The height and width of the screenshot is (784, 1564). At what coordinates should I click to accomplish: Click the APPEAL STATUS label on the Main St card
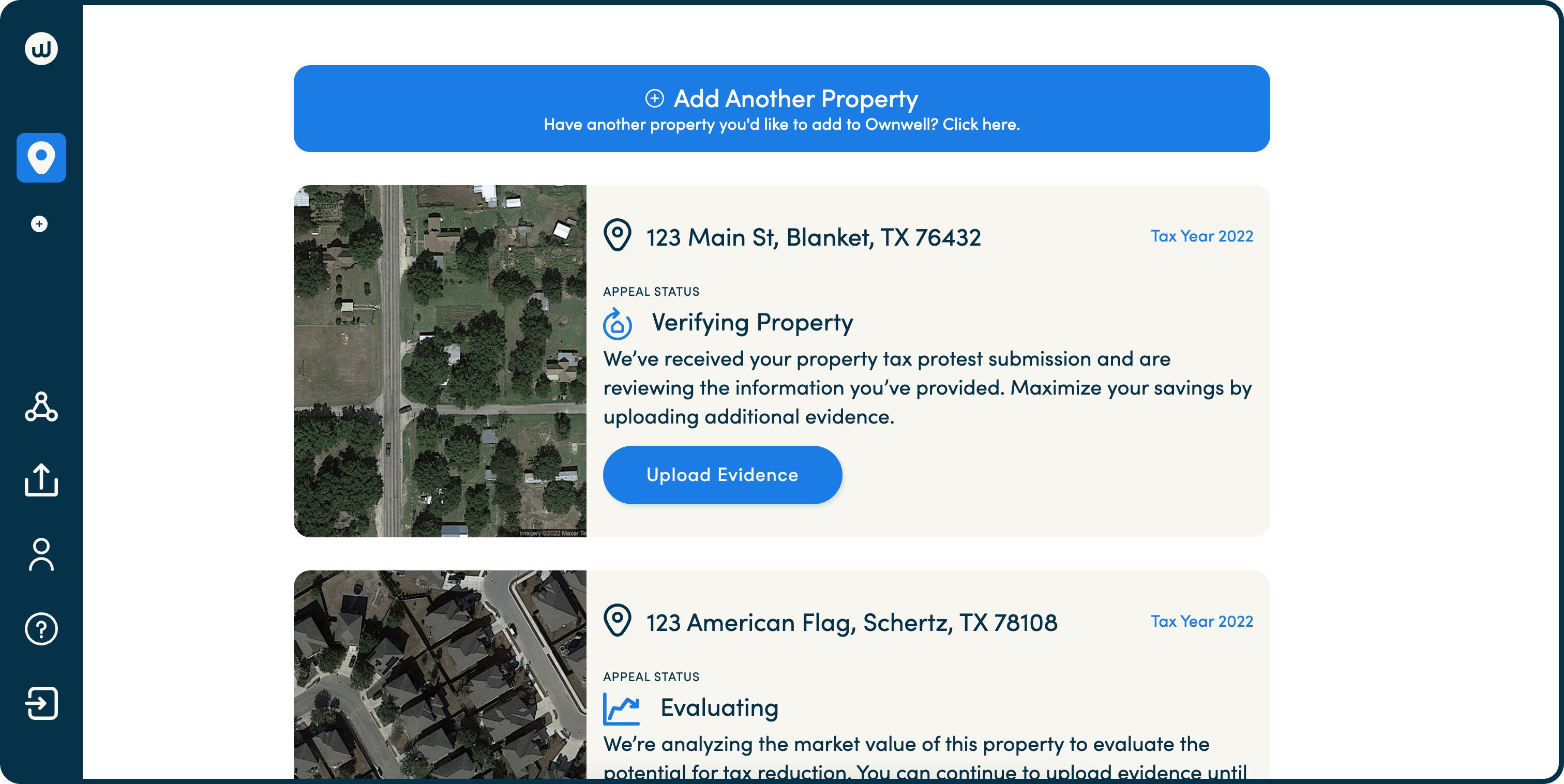click(x=651, y=292)
